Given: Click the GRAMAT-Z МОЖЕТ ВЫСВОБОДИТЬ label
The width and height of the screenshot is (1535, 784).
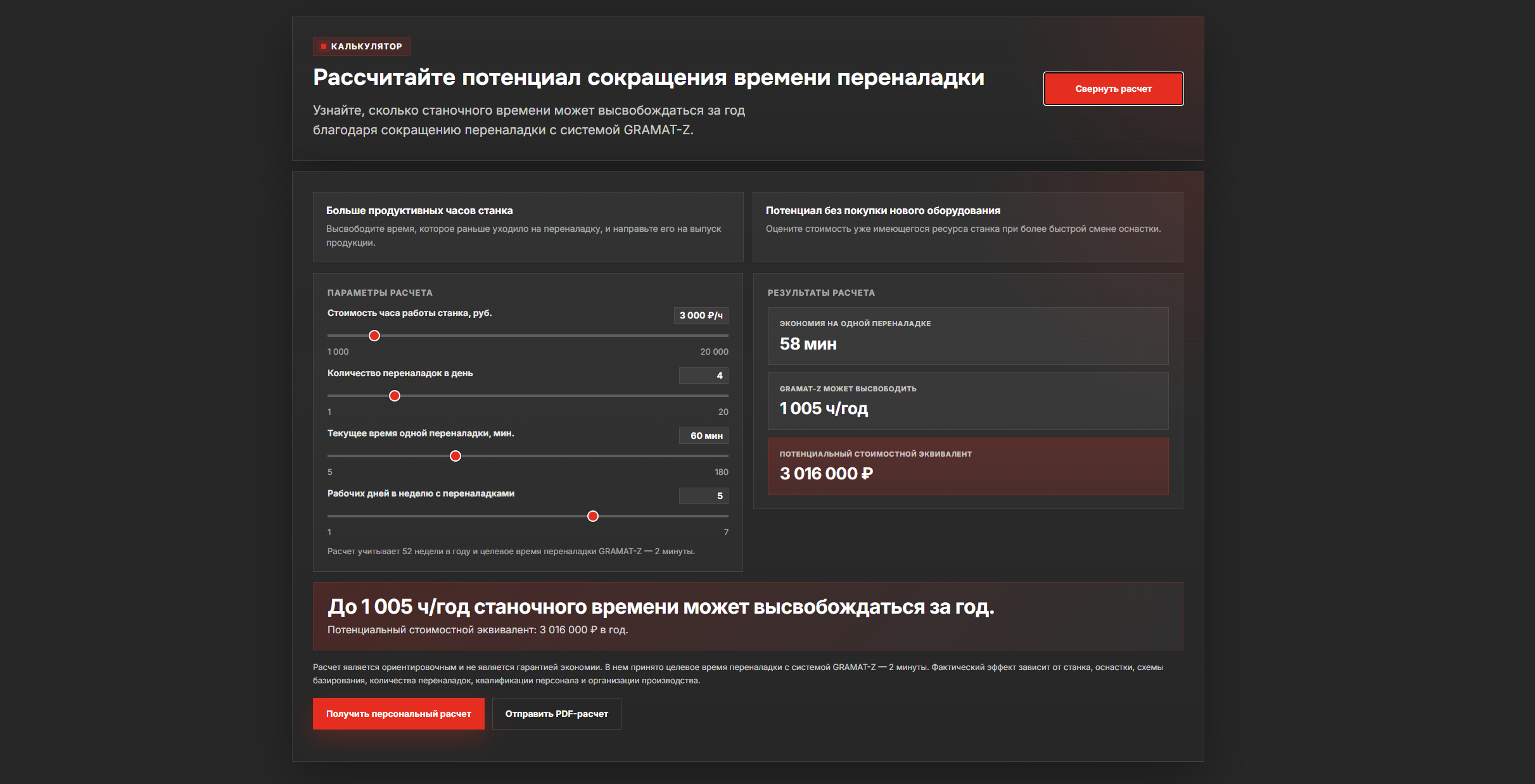Looking at the screenshot, I should pyautogui.click(x=848, y=389).
